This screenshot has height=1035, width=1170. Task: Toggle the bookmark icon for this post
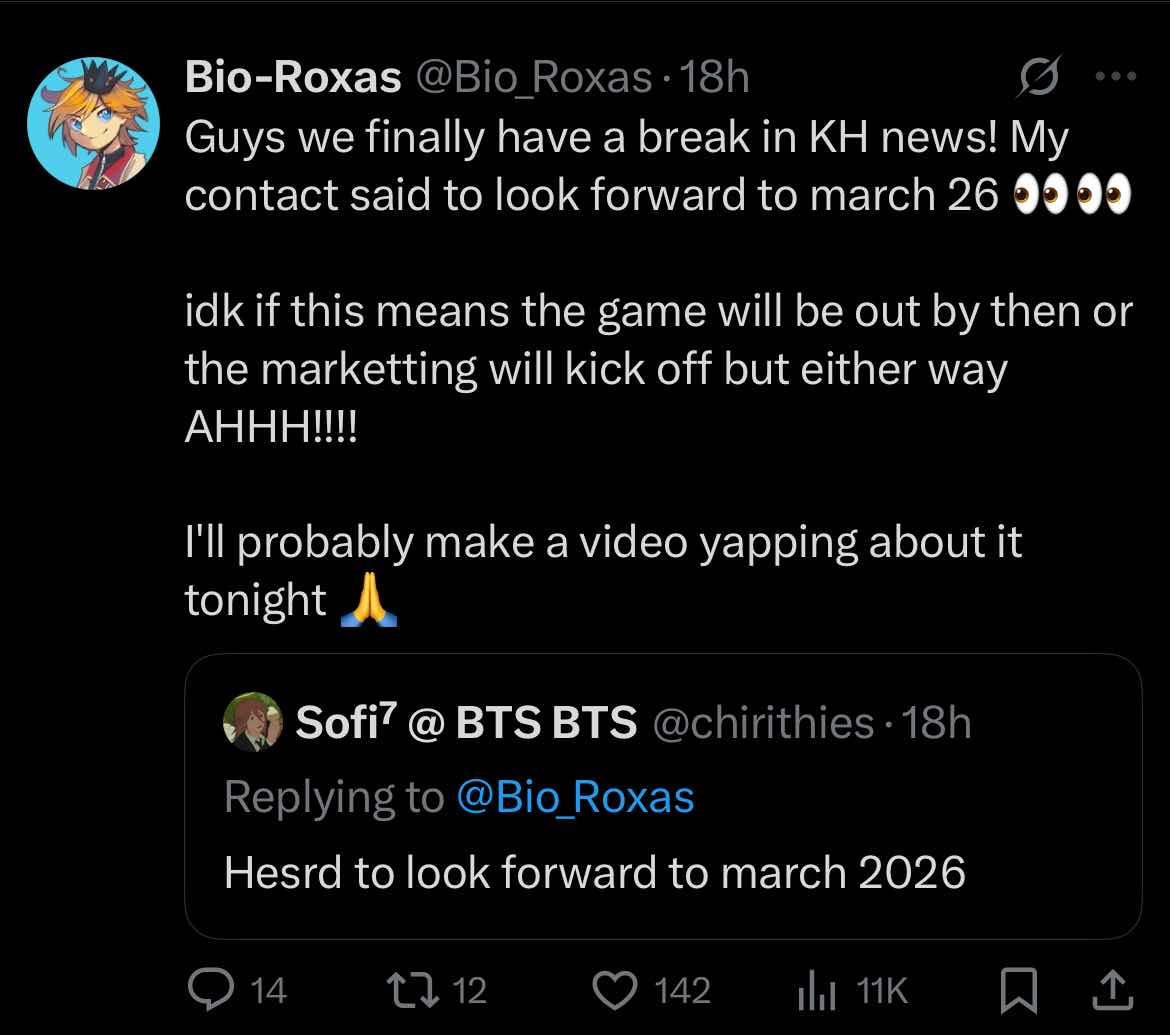pyautogui.click(x=1018, y=990)
